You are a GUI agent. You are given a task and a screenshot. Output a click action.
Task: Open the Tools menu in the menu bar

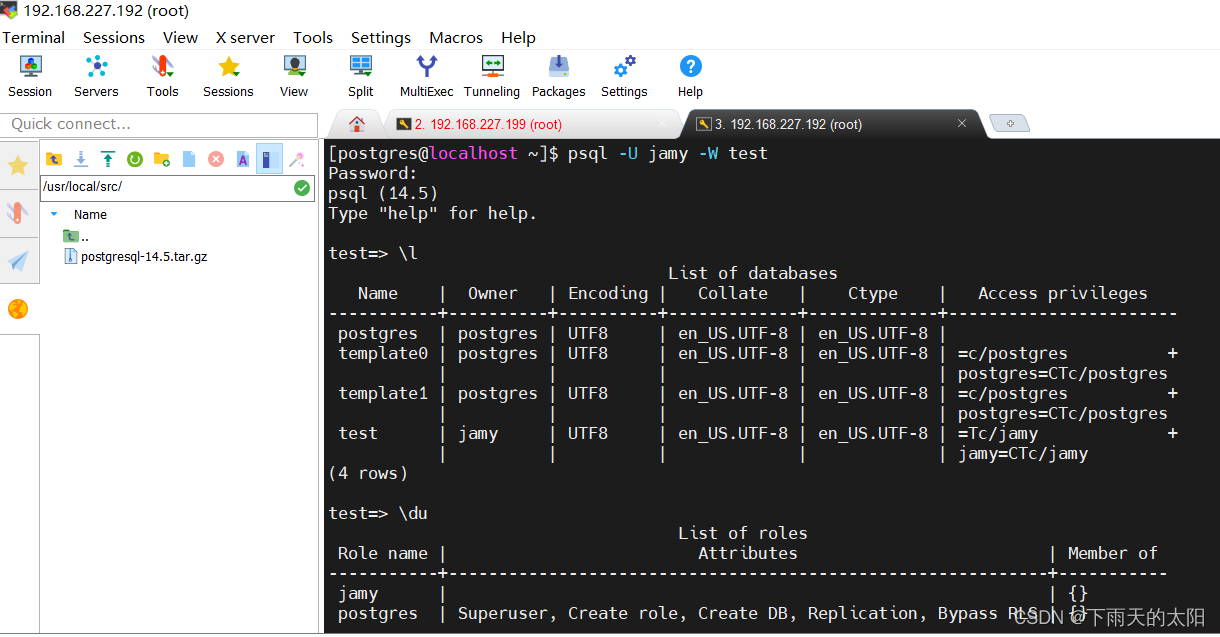coord(313,37)
